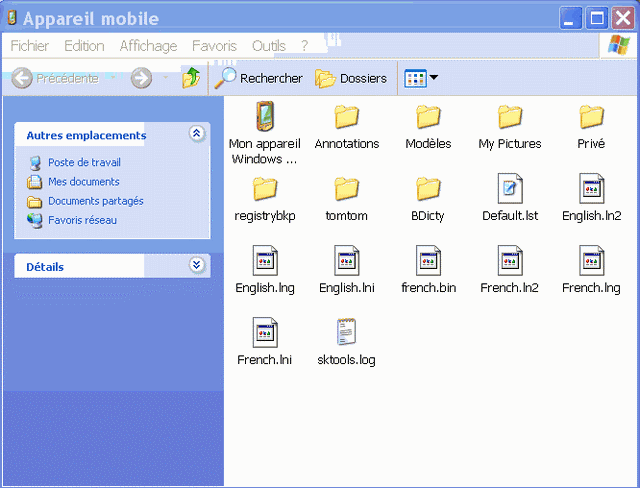Open the My Pictures folder

(510, 117)
